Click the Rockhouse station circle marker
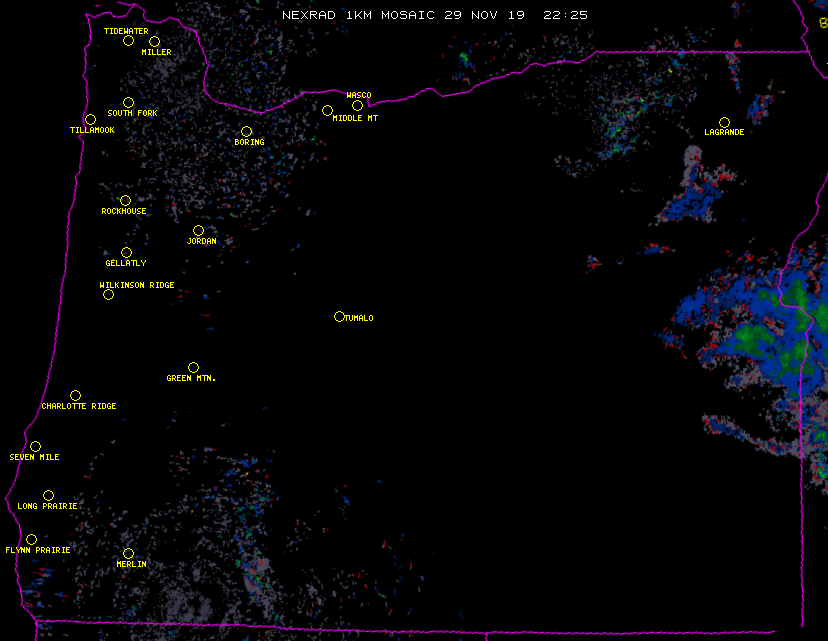Viewport: 828px width, 641px height. 125,200
